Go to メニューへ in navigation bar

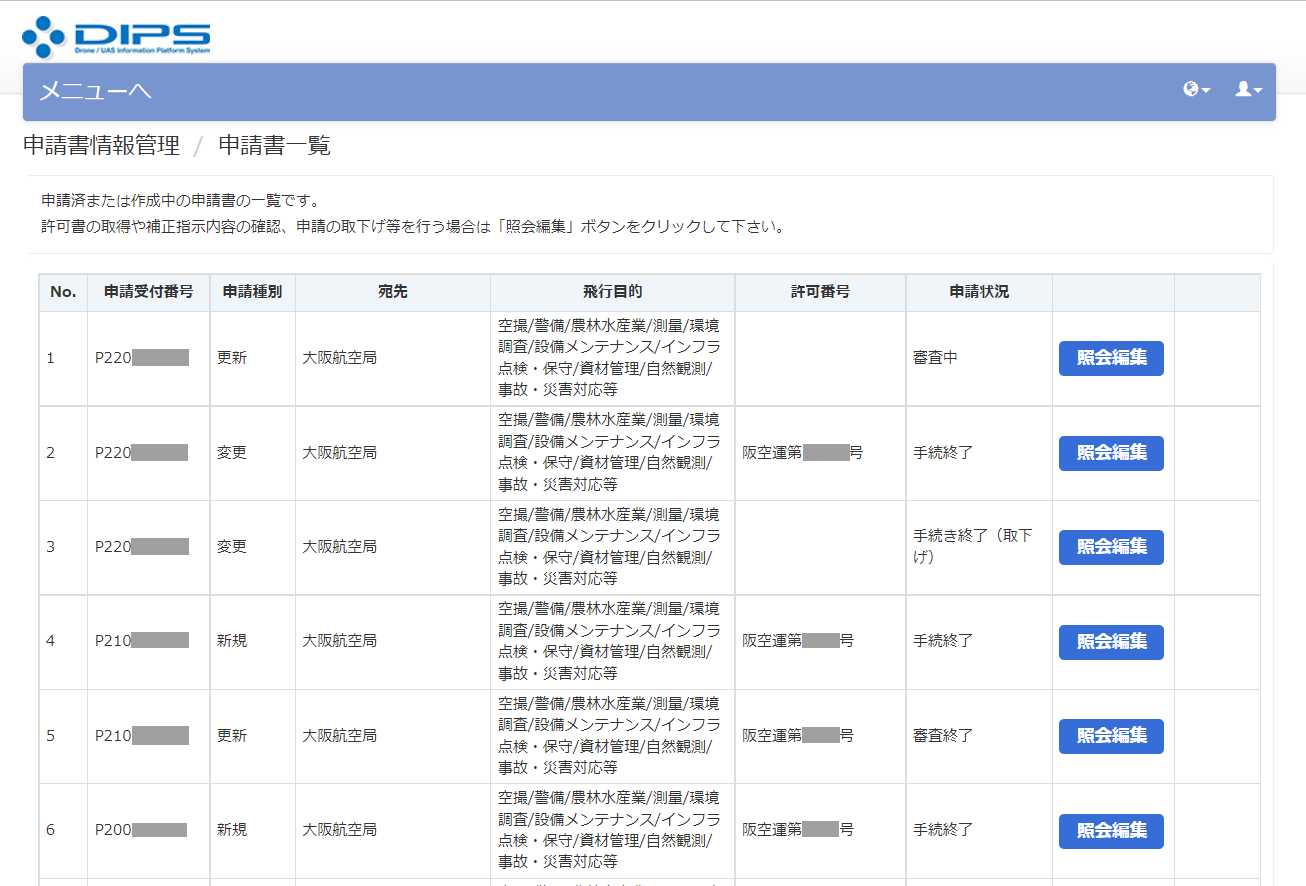click(x=95, y=92)
